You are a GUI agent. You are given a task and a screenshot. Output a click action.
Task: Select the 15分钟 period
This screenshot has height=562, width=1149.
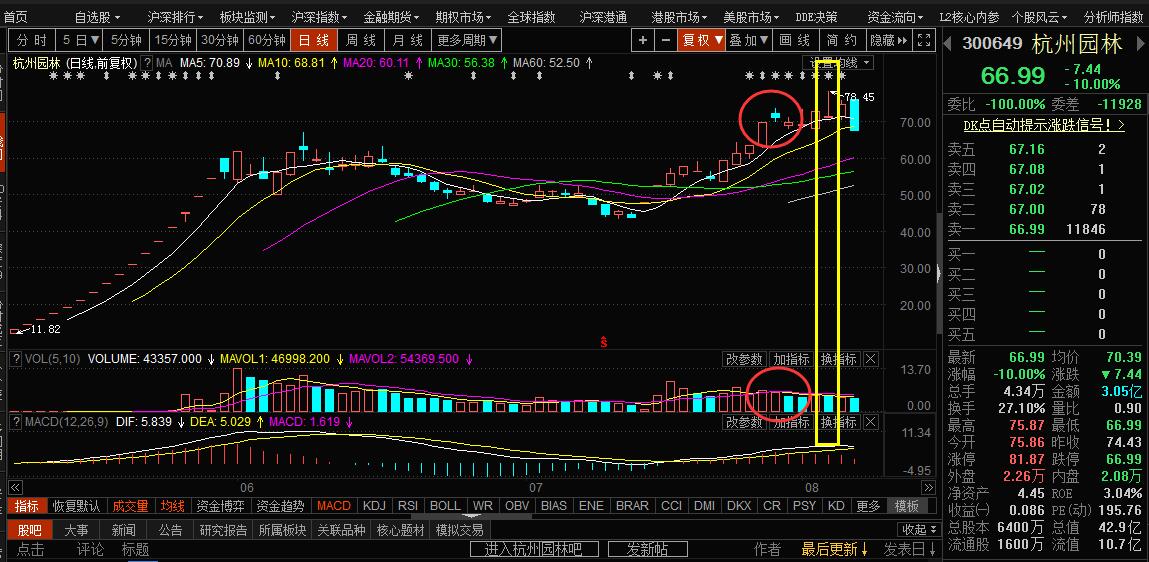coord(173,40)
